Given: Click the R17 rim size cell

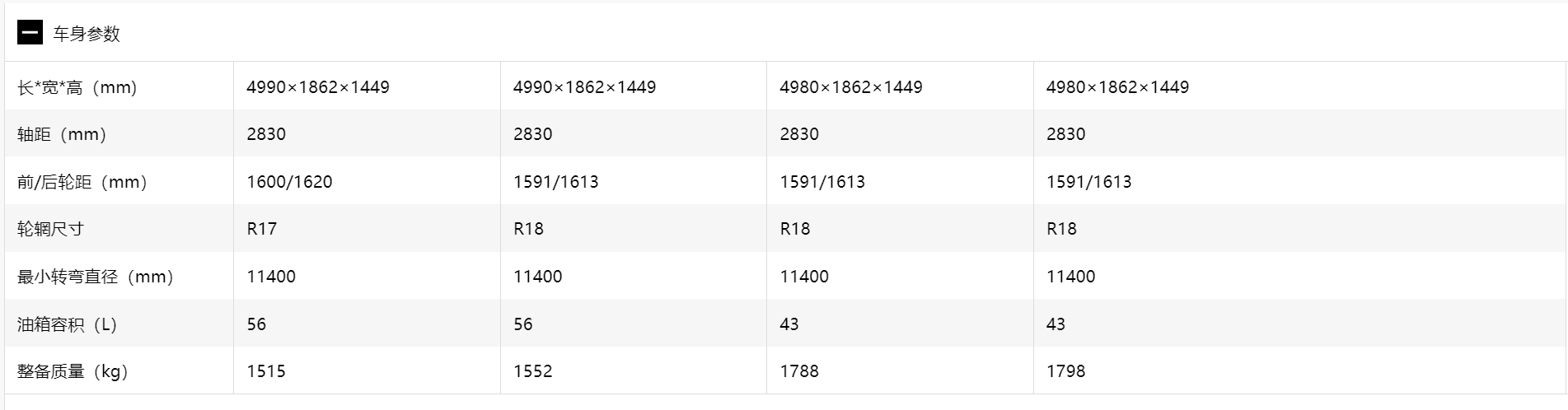Looking at the screenshot, I should (x=261, y=229).
